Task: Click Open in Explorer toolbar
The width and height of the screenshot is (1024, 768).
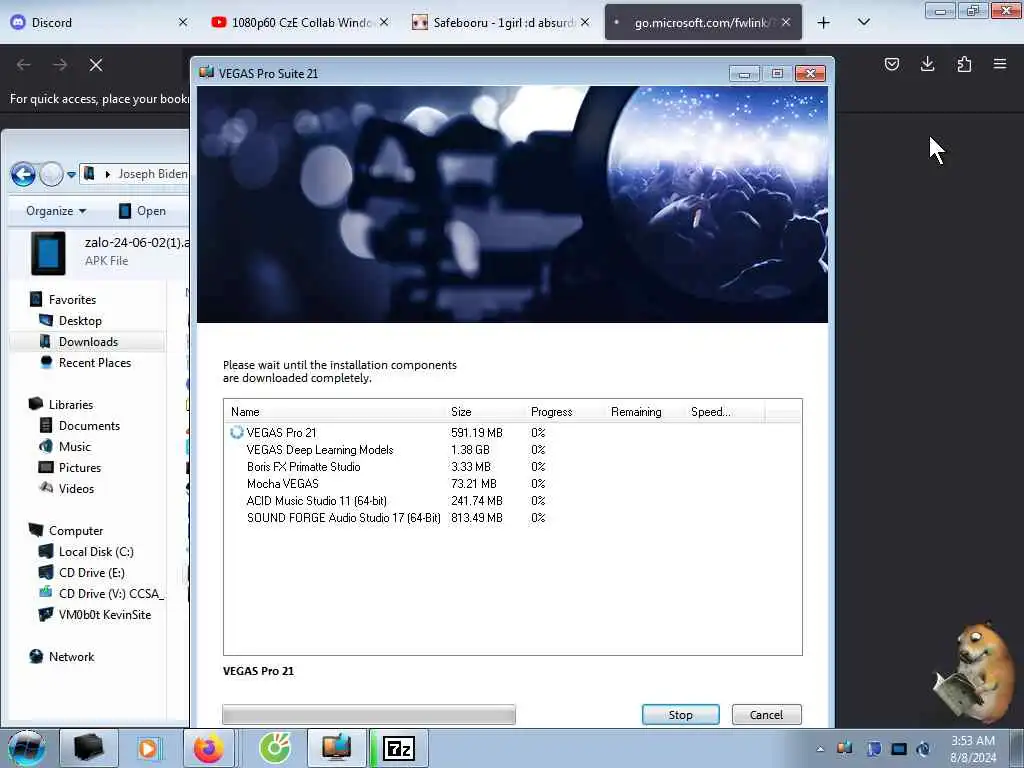Action: click(142, 211)
